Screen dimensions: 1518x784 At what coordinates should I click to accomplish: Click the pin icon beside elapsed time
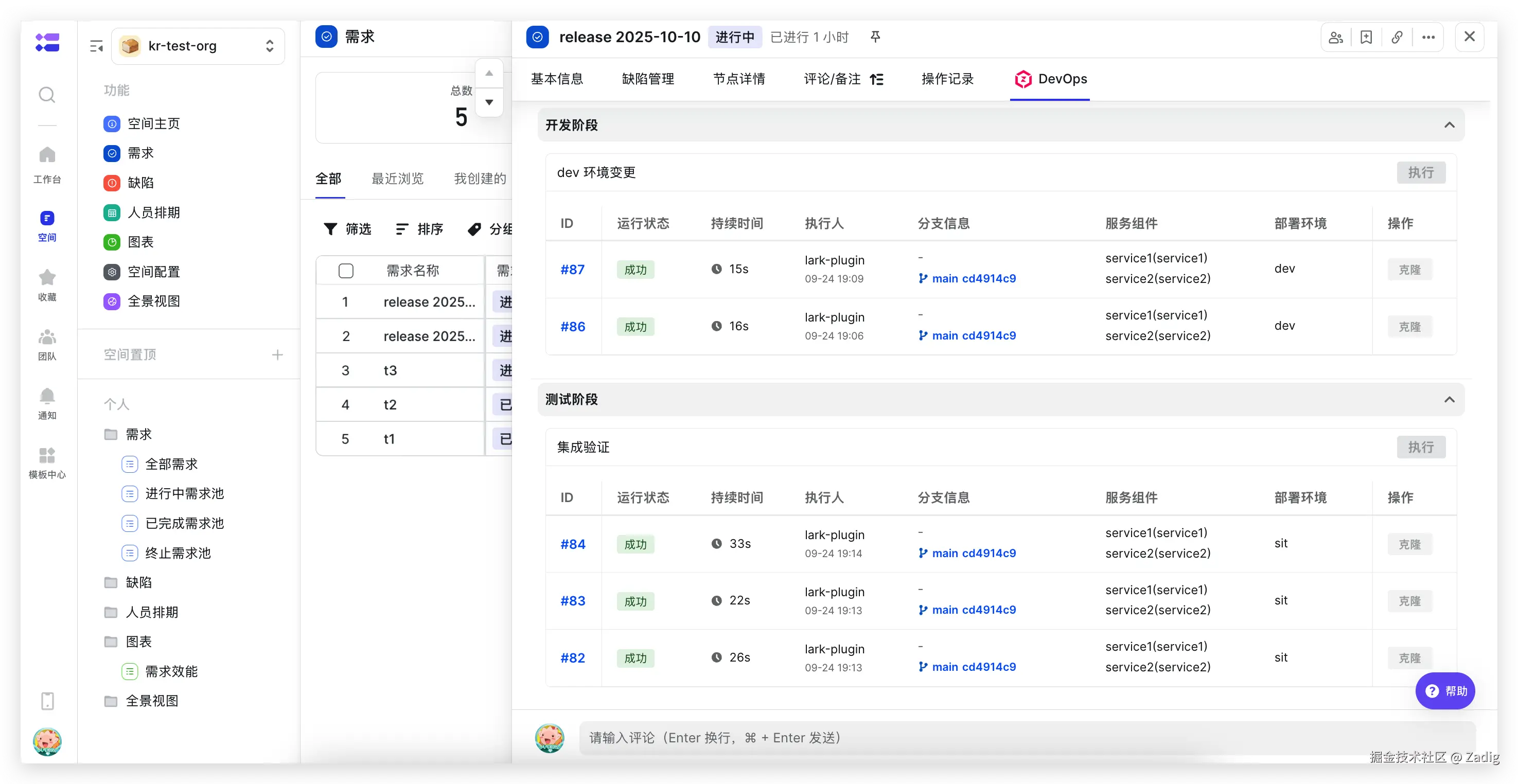click(875, 37)
